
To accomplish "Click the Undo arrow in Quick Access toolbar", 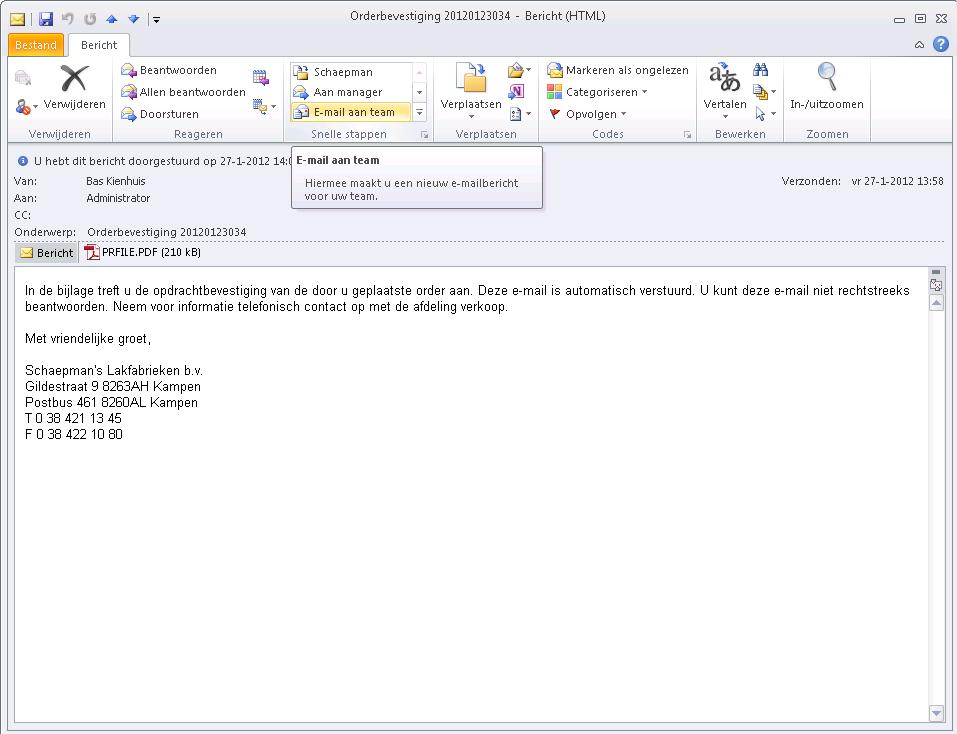I will (68, 20).
